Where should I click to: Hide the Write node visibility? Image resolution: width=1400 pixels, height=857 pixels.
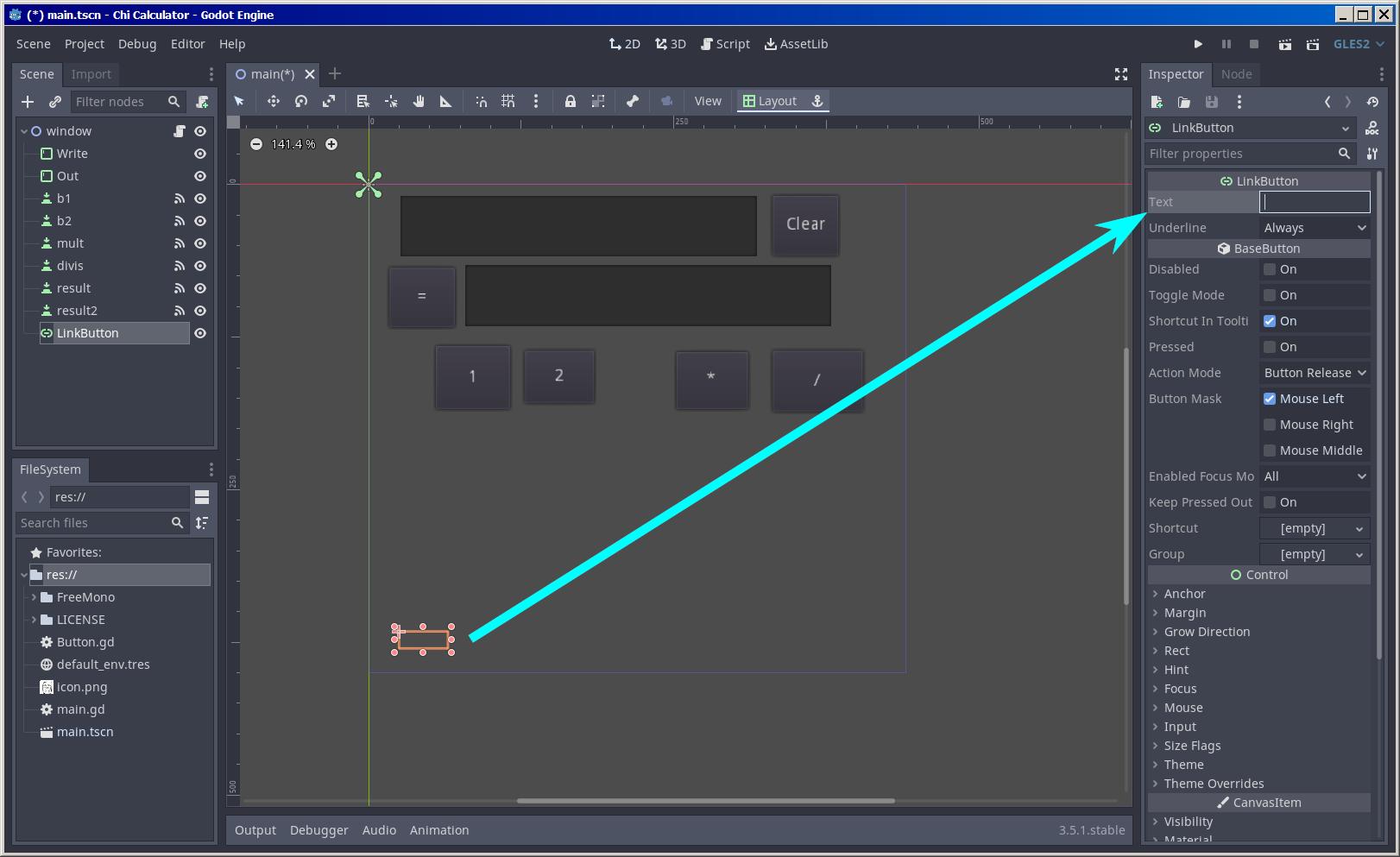point(200,154)
